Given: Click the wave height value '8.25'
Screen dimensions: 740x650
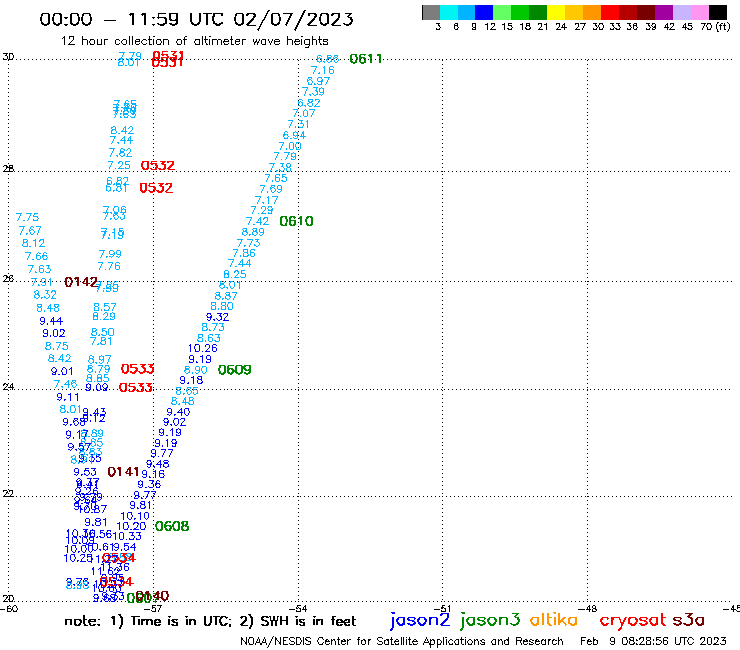Looking at the screenshot, I should click(x=235, y=274).
